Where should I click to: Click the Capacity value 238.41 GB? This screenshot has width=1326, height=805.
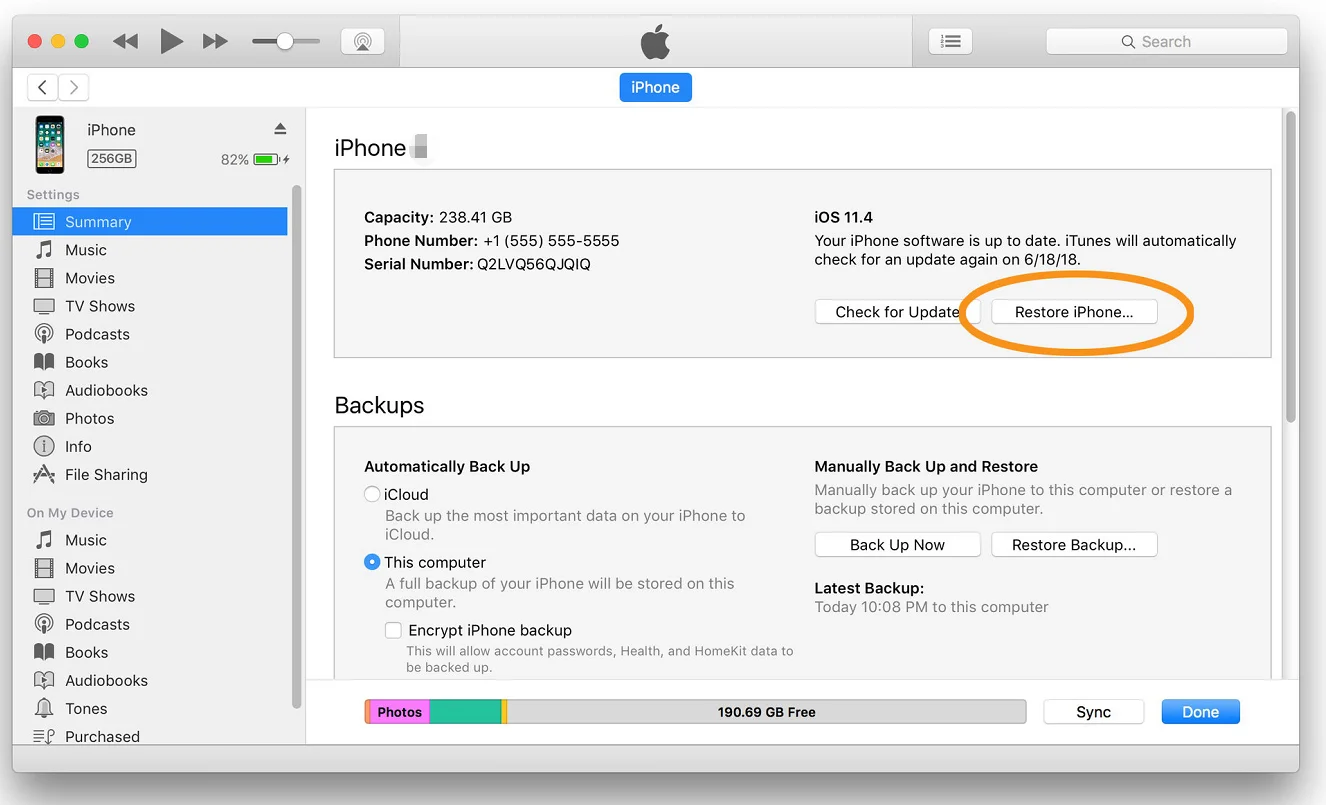(x=475, y=217)
